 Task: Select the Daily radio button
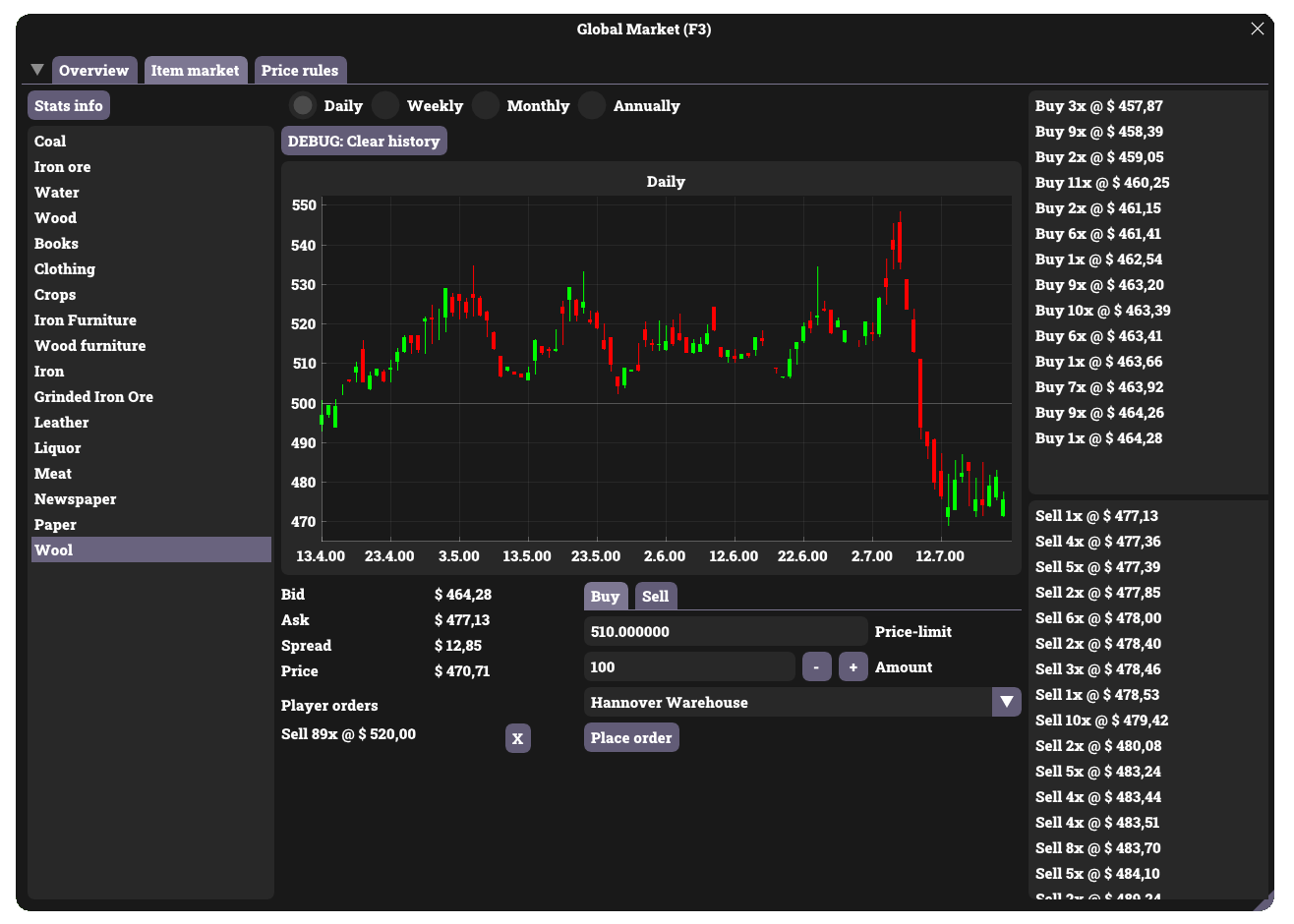coord(304,105)
